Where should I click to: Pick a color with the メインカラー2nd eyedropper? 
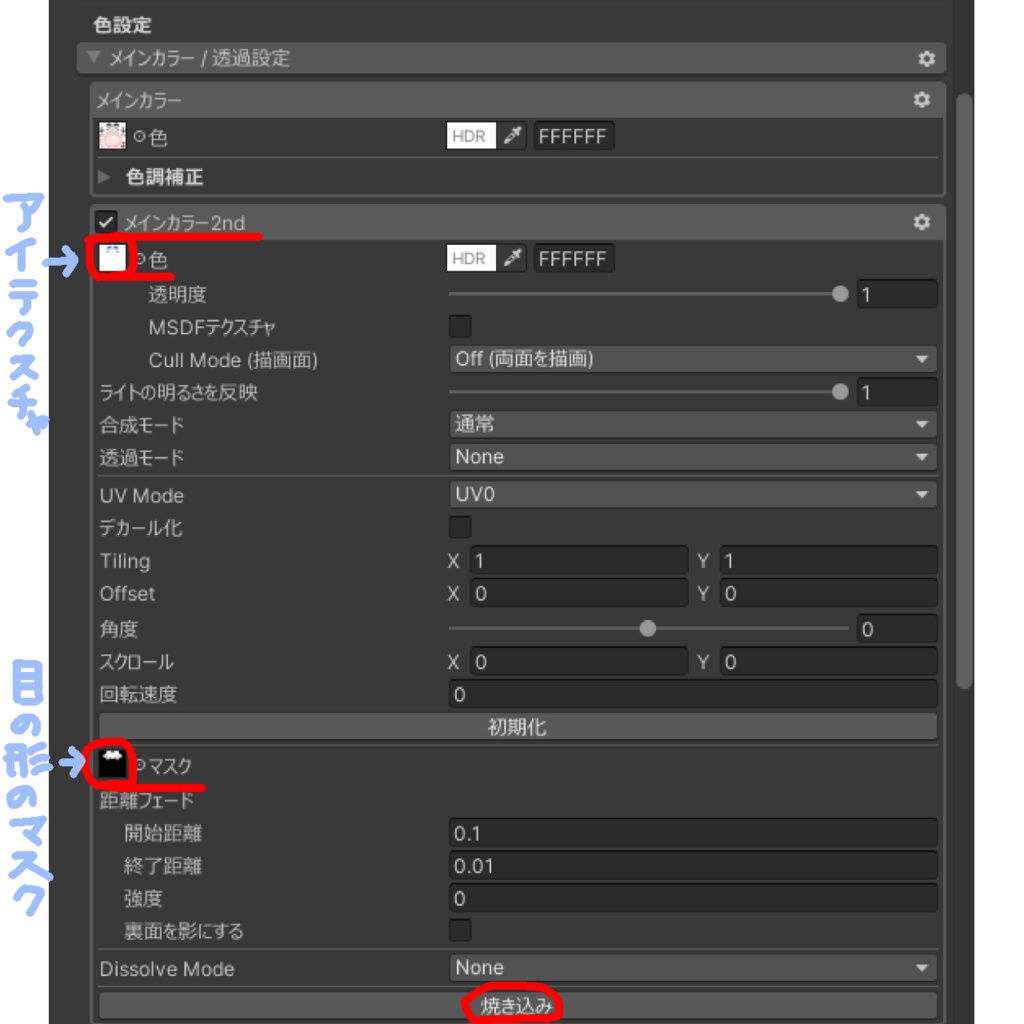(x=513, y=258)
